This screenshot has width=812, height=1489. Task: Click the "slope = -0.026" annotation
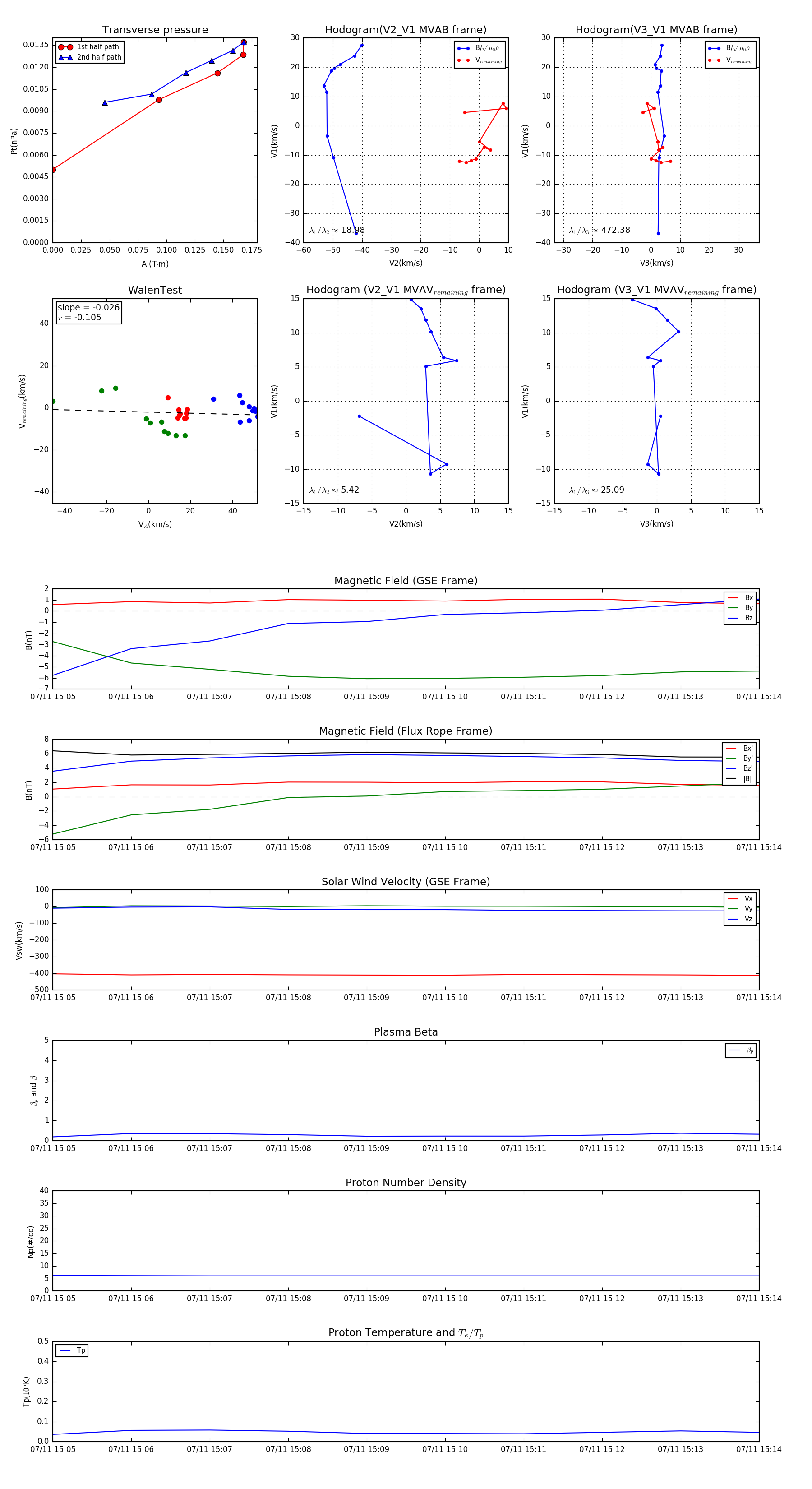[88, 308]
